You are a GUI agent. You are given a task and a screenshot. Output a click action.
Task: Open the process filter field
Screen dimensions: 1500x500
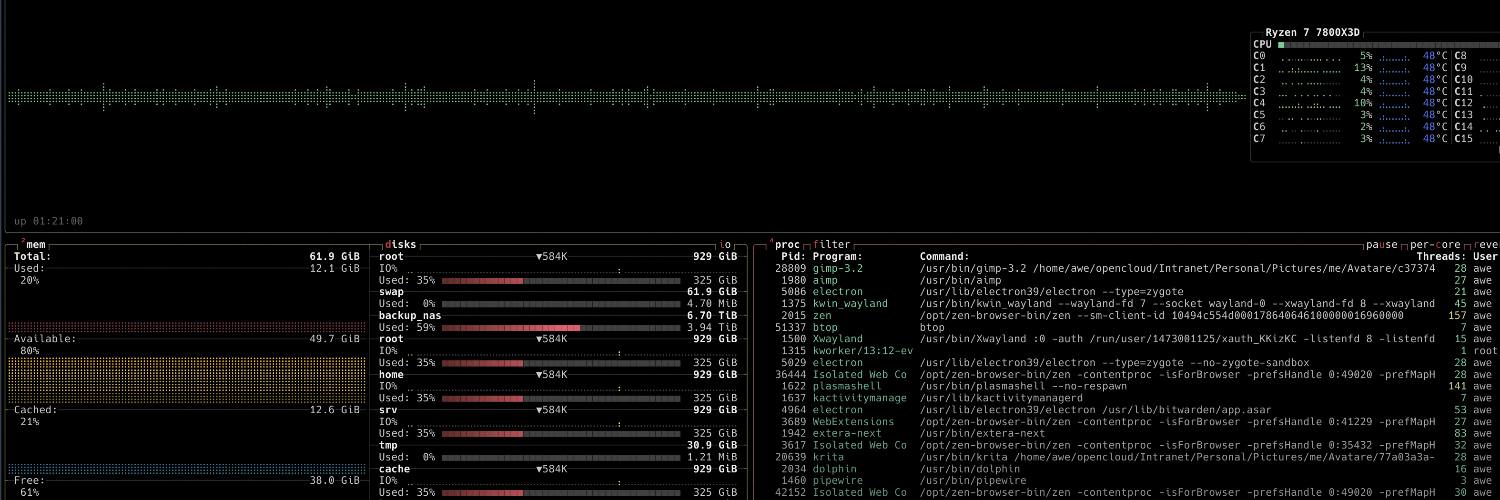pos(831,244)
